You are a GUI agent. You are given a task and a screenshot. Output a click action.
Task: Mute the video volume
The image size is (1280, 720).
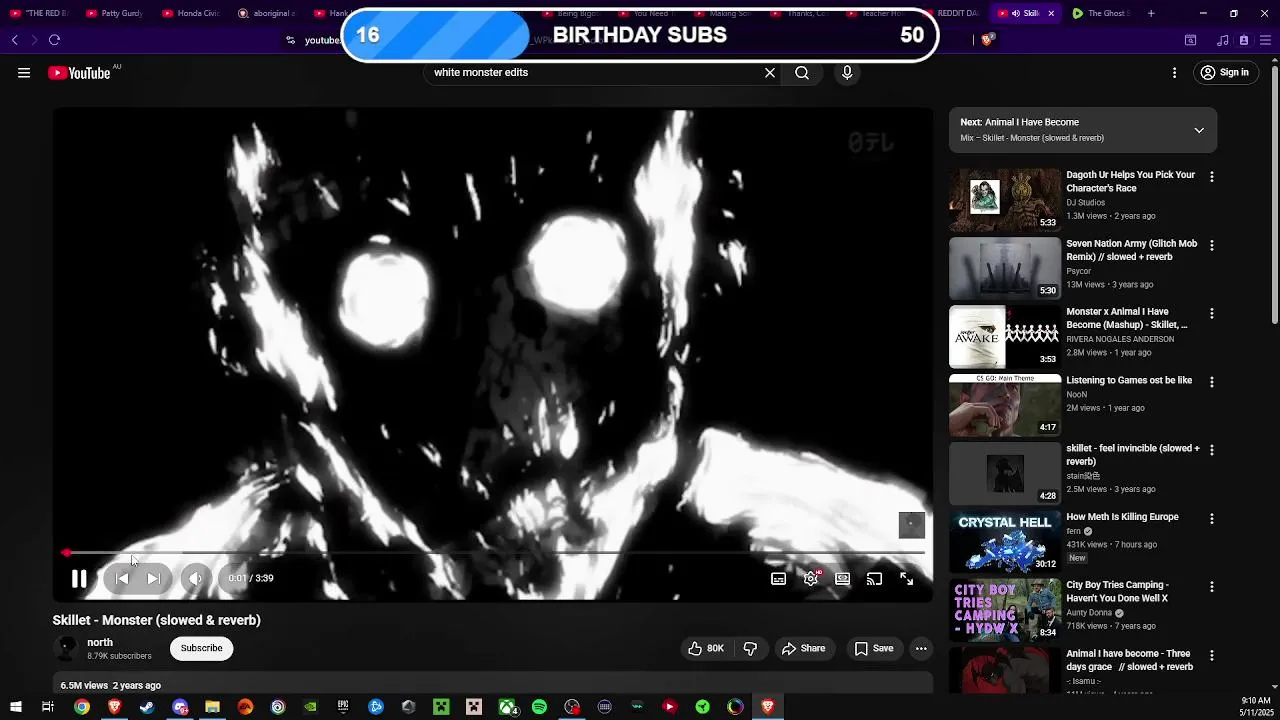(196, 578)
